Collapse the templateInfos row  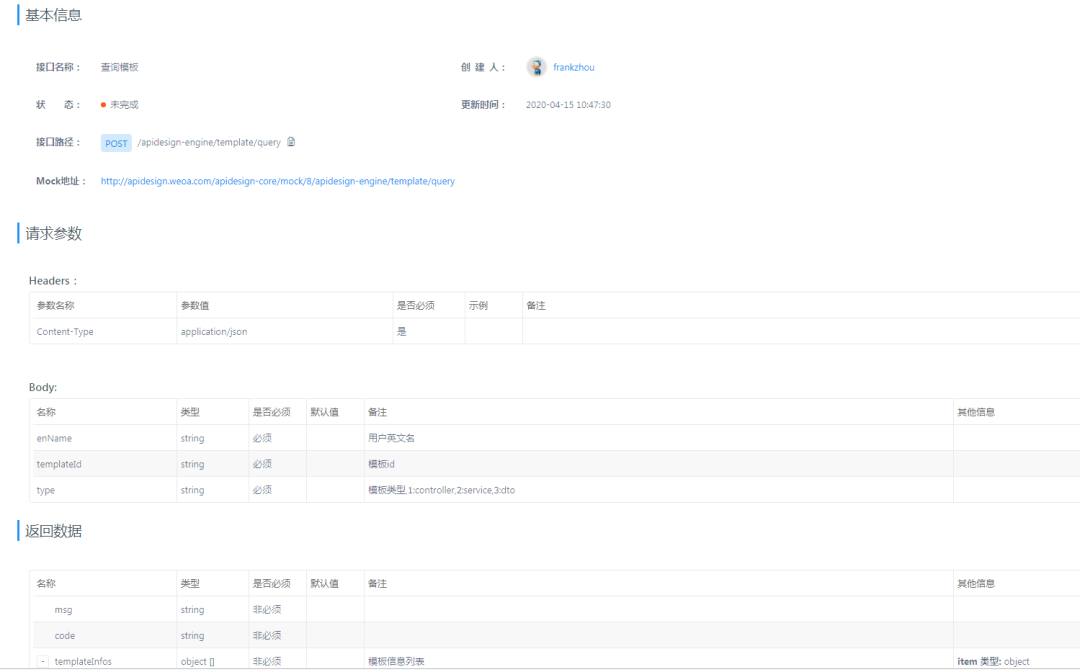(x=43, y=661)
